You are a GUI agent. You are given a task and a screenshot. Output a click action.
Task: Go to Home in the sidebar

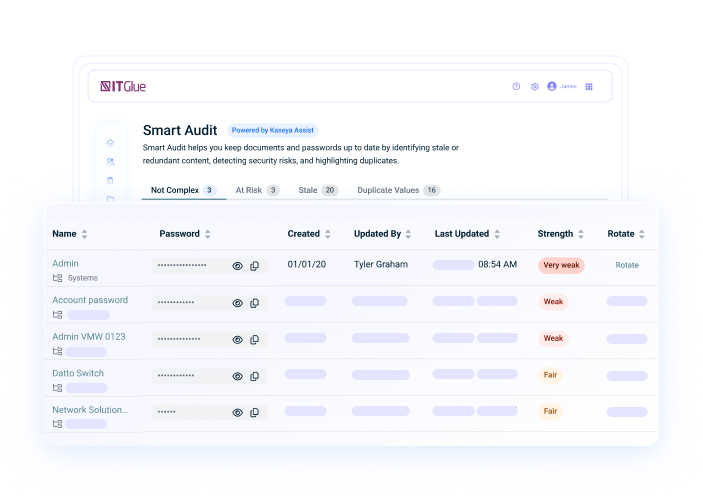(x=110, y=143)
